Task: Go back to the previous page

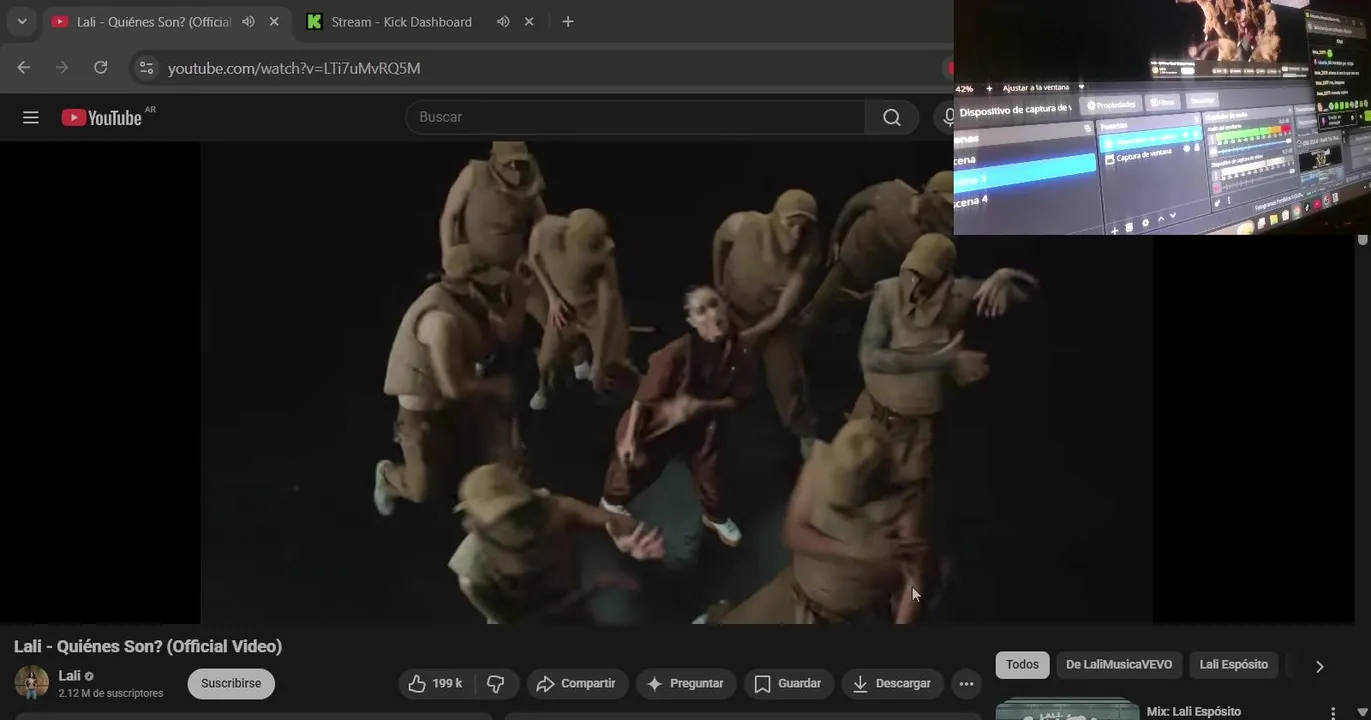Action: pyautogui.click(x=24, y=67)
